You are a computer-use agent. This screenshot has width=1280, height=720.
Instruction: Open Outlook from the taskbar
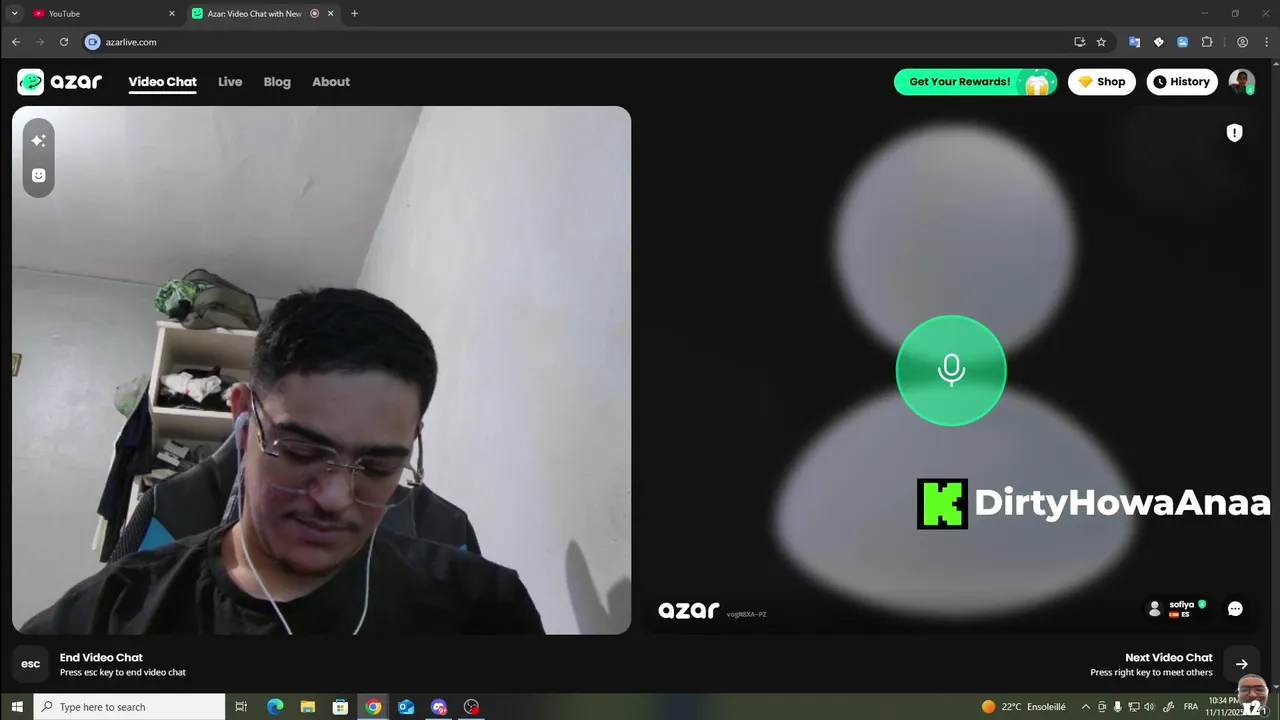point(406,707)
